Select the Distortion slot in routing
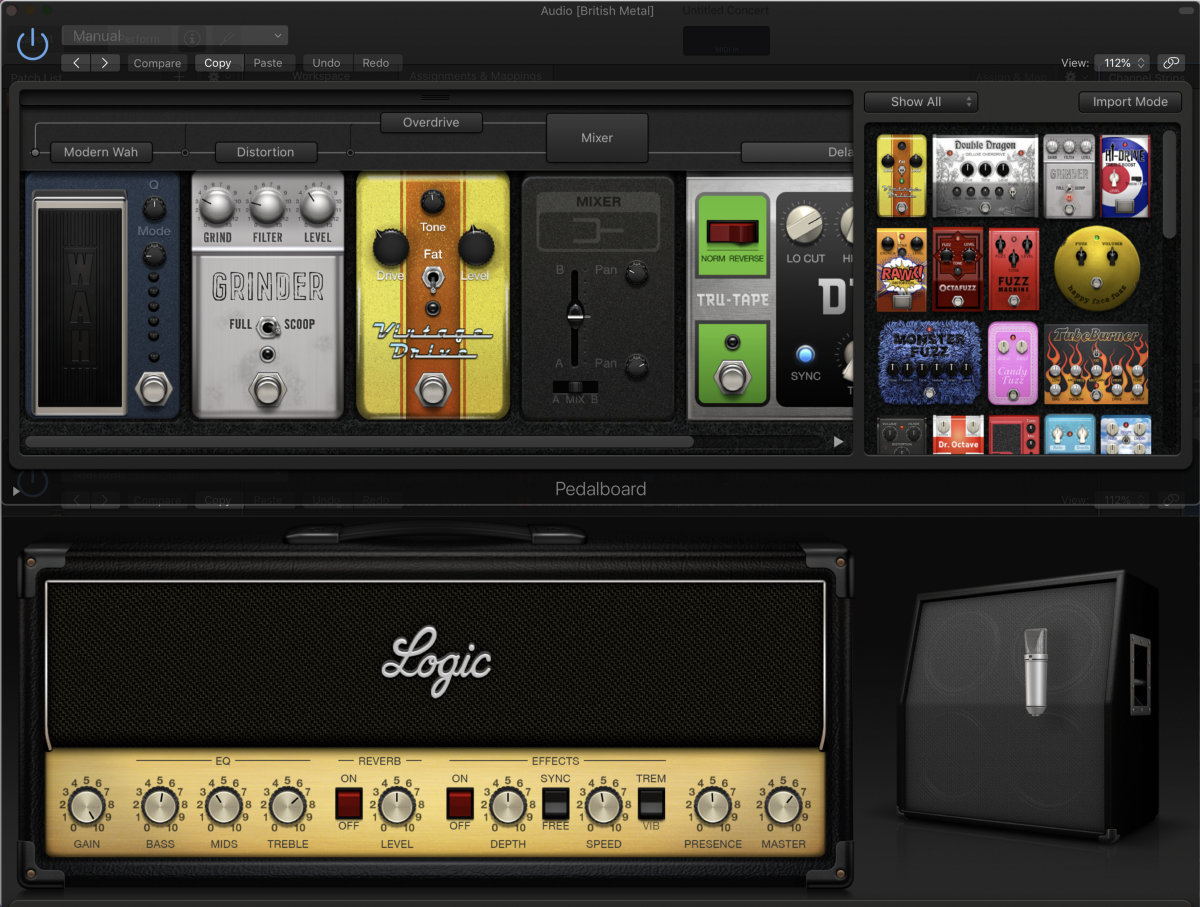The image size is (1200, 907). coord(266,152)
